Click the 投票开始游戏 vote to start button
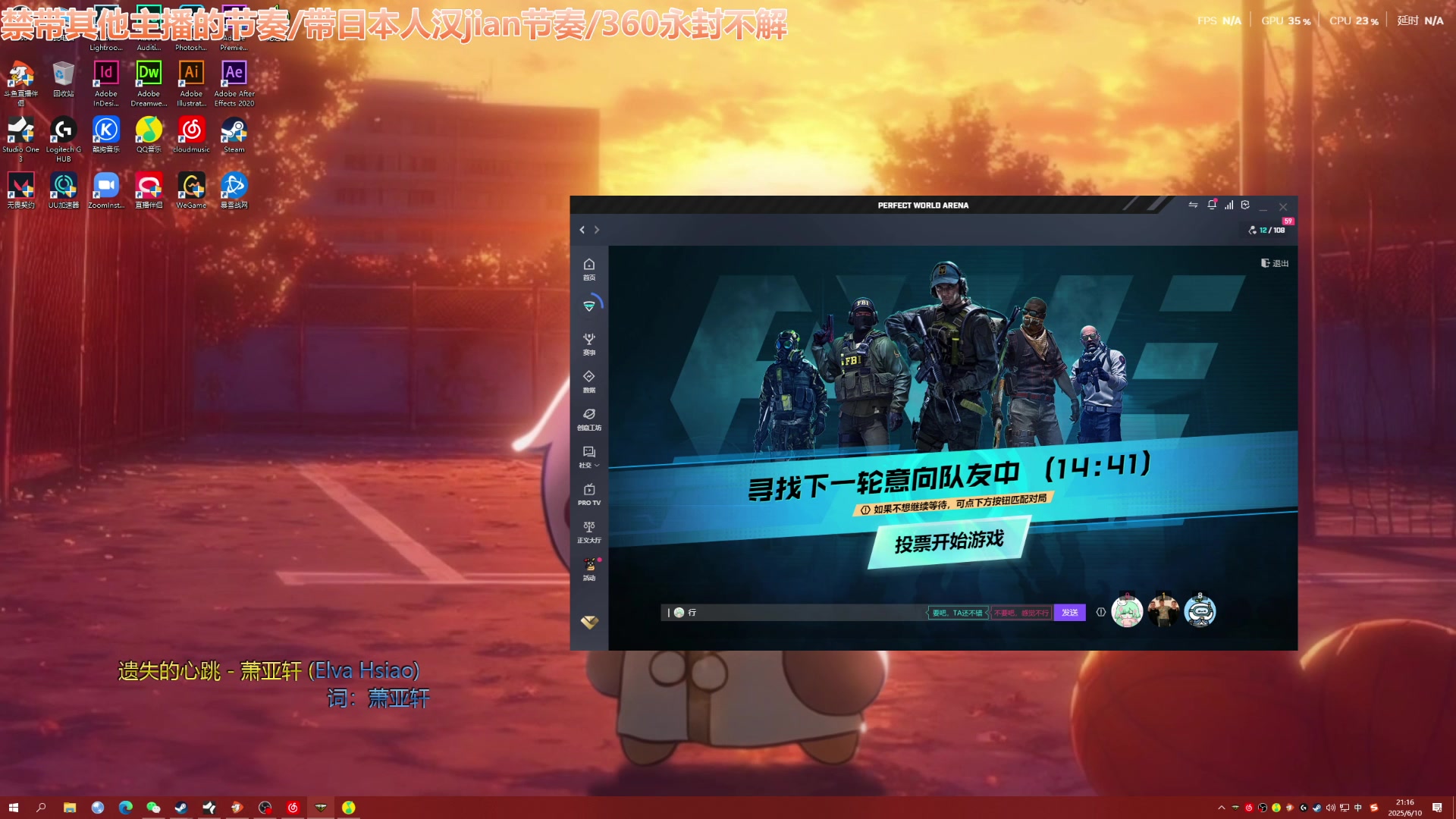This screenshot has width=1456, height=819. [949, 541]
